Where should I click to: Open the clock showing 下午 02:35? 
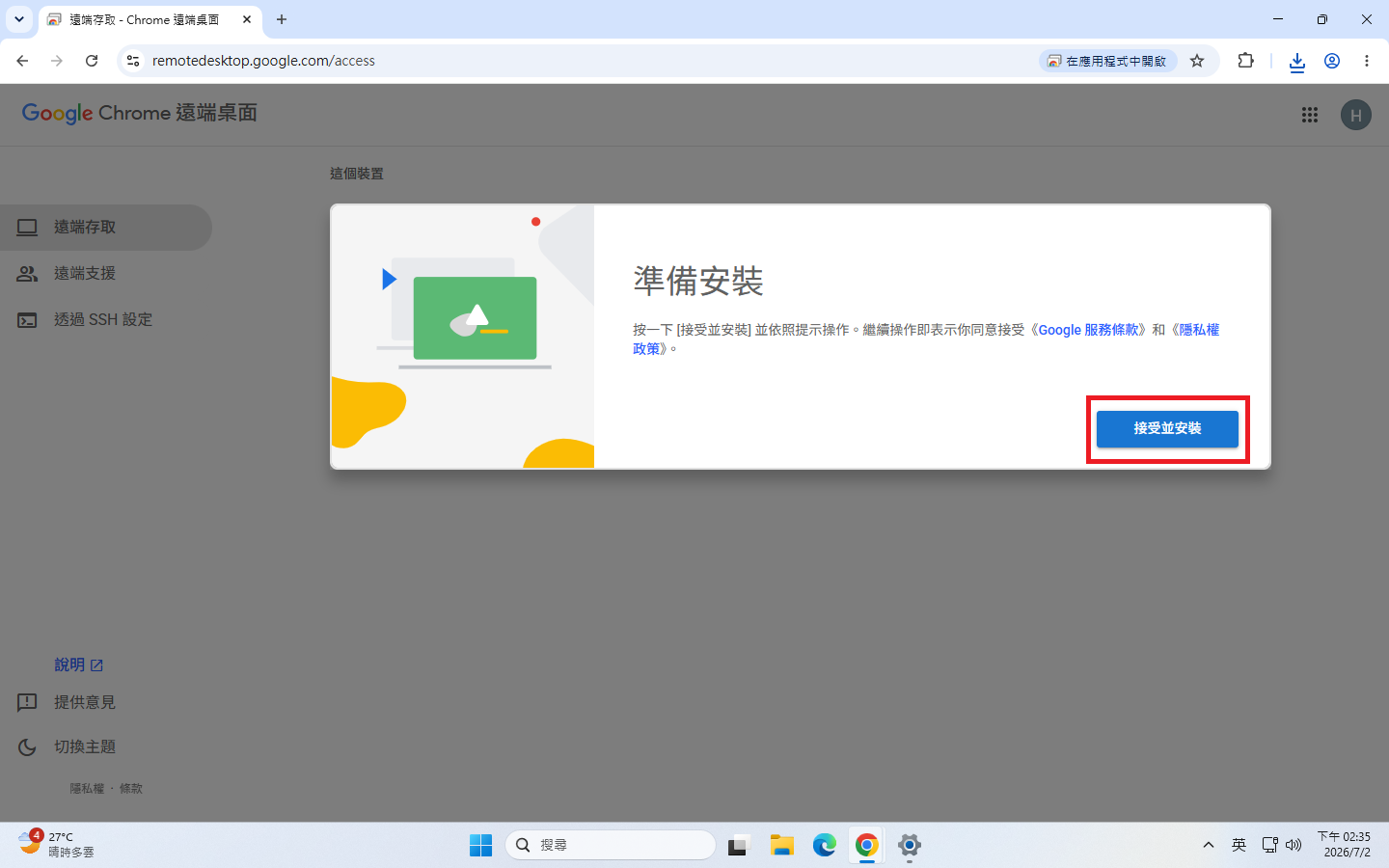1345,845
